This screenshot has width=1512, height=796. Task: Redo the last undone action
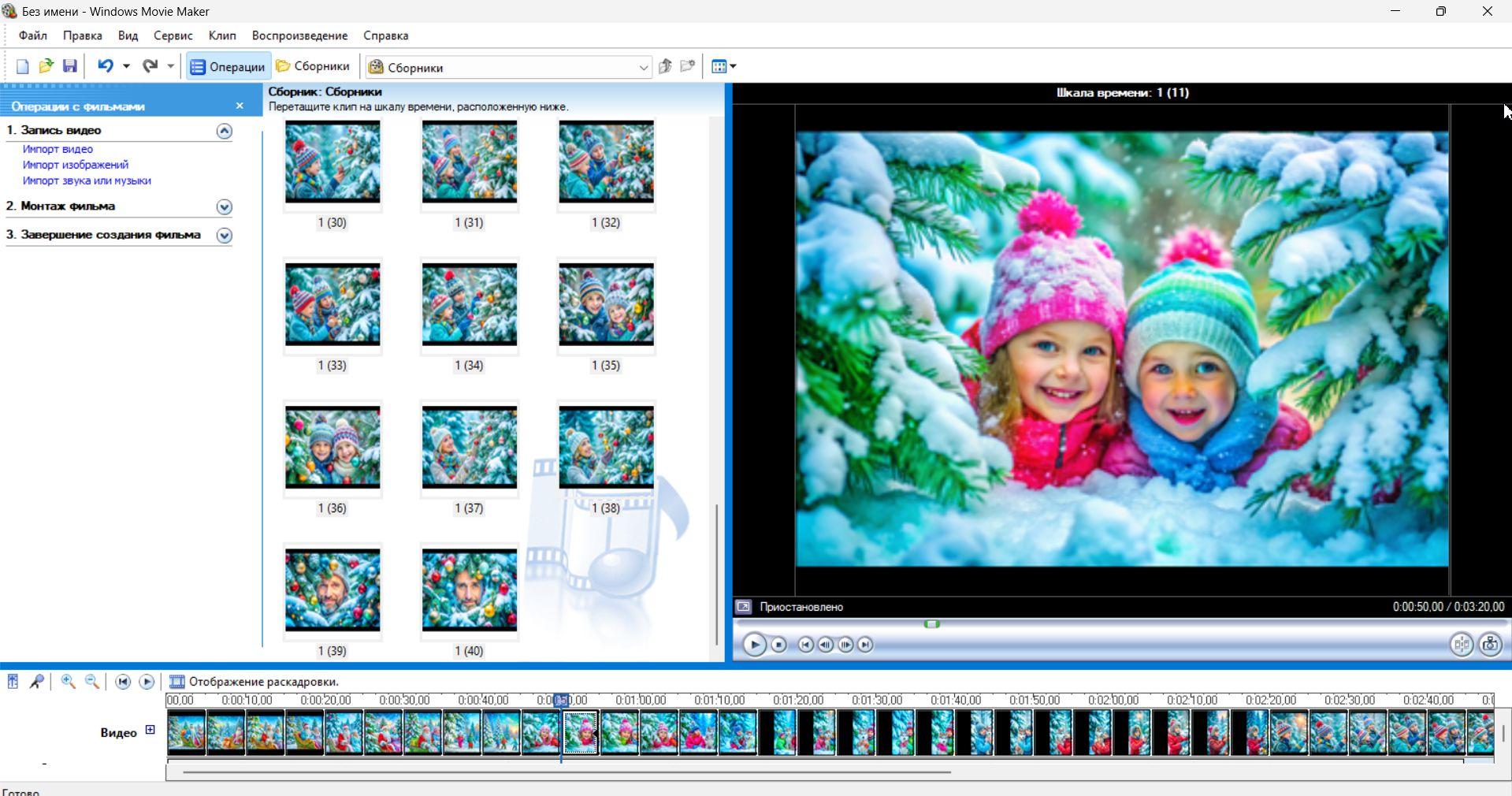pyautogui.click(x=150, y=67)
